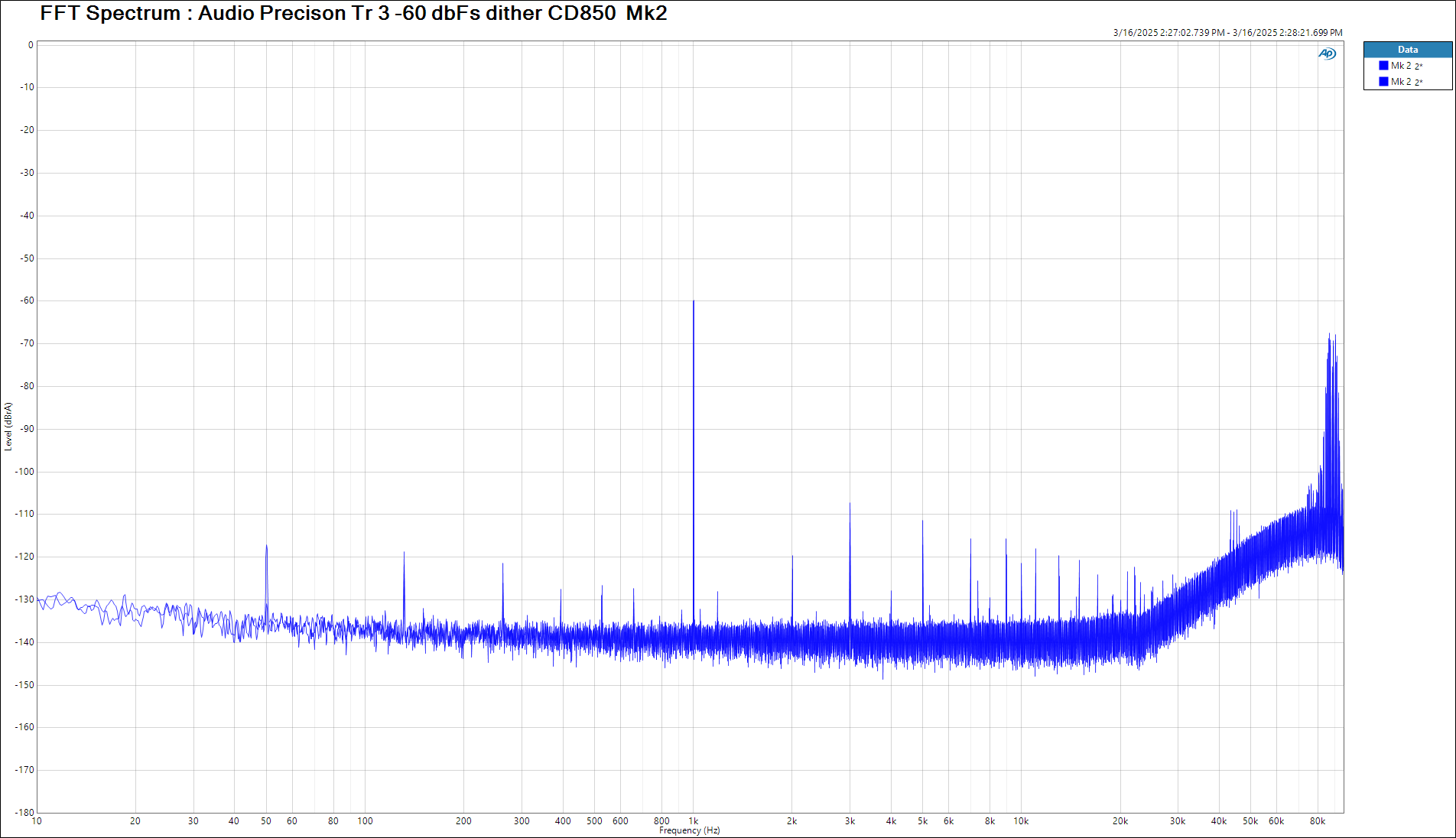Click the second Mk 2 legend color swatch
The image size is (1456, 838).
(1383, 82)
